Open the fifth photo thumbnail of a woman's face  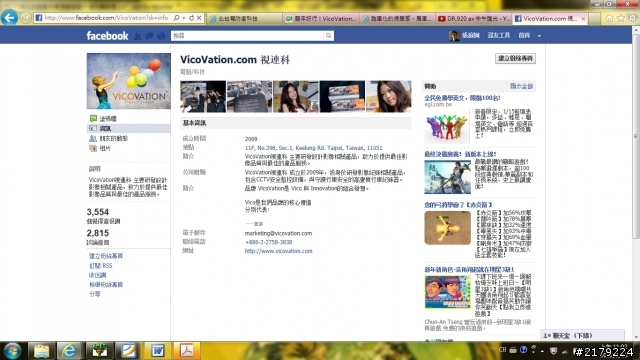tap(389, 96)
